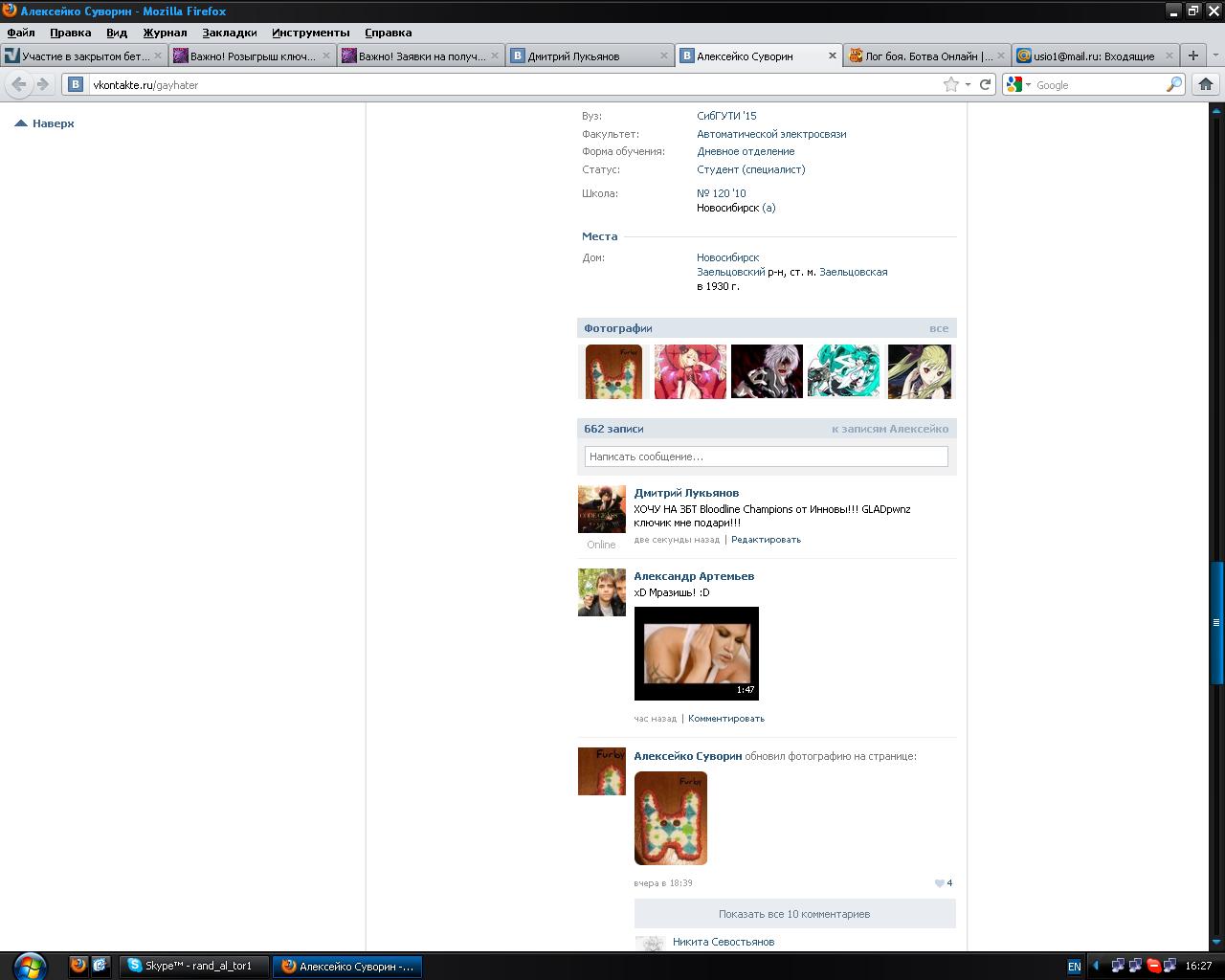The height and width of the screenshot is (980, 1225).
Task: Click the Написать сообщение text field
Action: click(x=766, y=457)
